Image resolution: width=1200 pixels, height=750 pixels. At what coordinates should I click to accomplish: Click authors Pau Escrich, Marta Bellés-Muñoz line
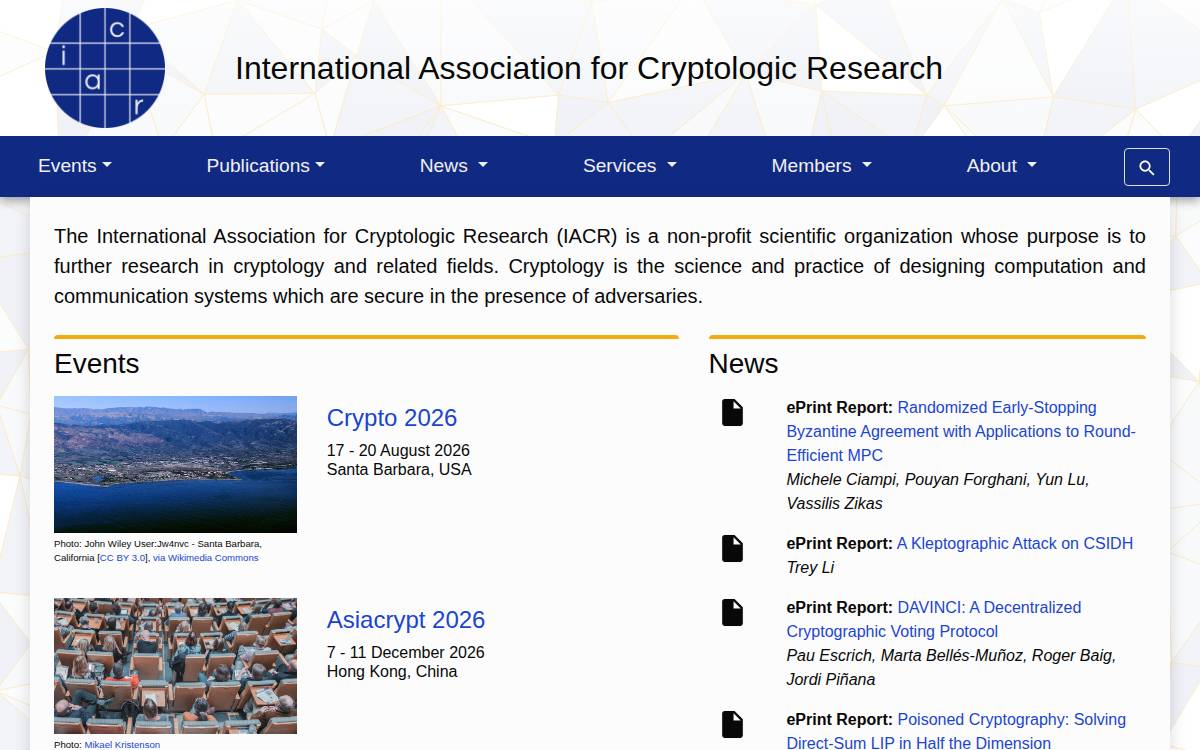[951, 667]
